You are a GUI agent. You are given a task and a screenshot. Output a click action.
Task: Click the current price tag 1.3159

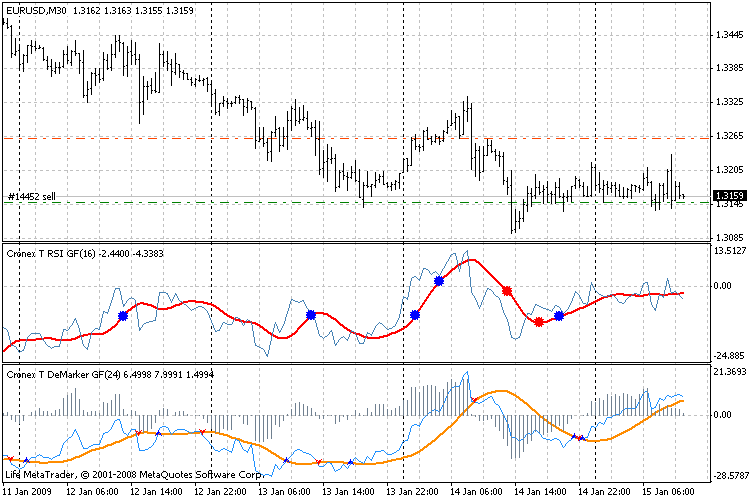[x=727, y=196]
